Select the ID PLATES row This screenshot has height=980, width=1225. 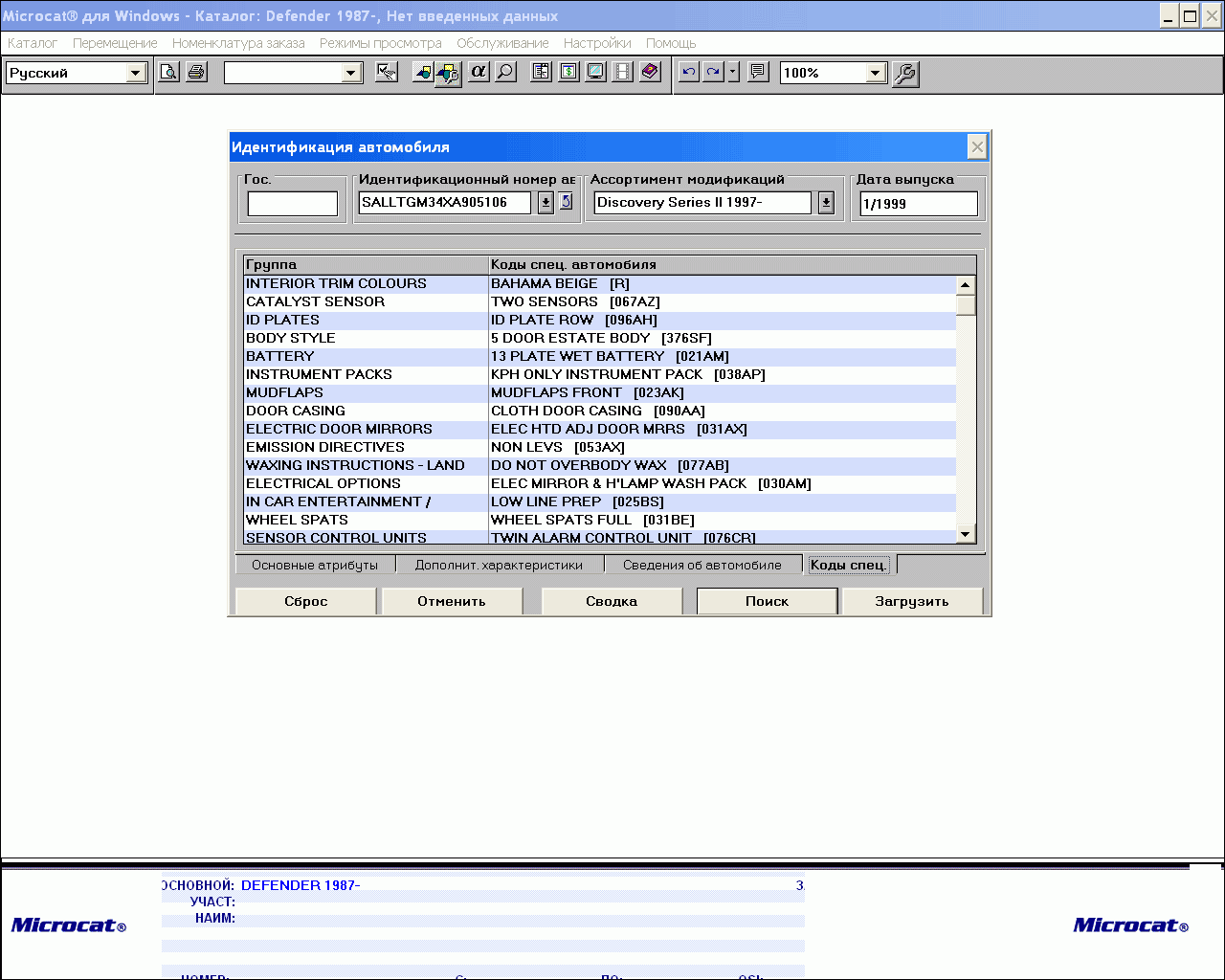click(x=600, y=320)
